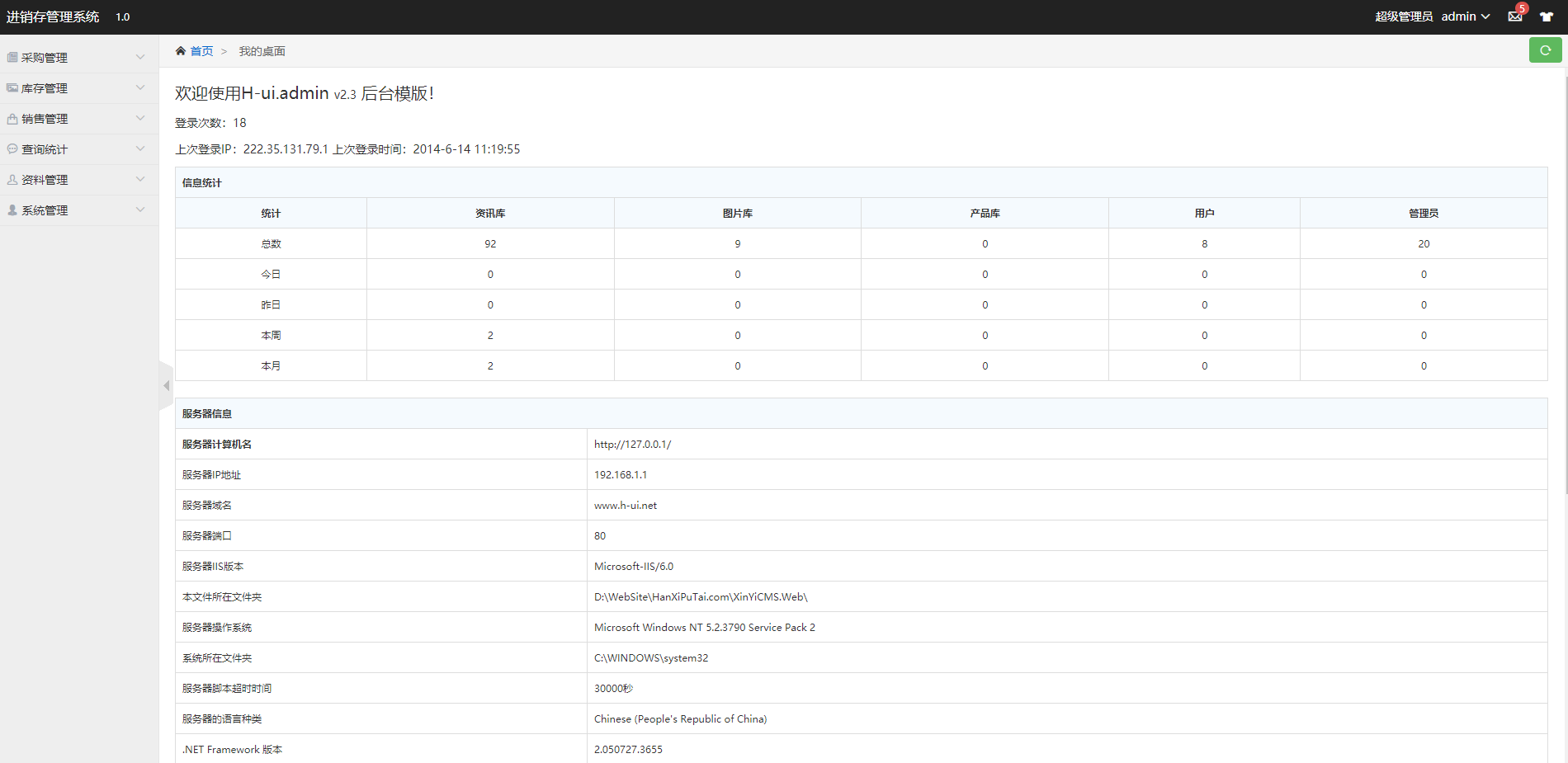Expand the 系统管理 chevron
The image size is (1568, 763).
(x=140, y=210)
